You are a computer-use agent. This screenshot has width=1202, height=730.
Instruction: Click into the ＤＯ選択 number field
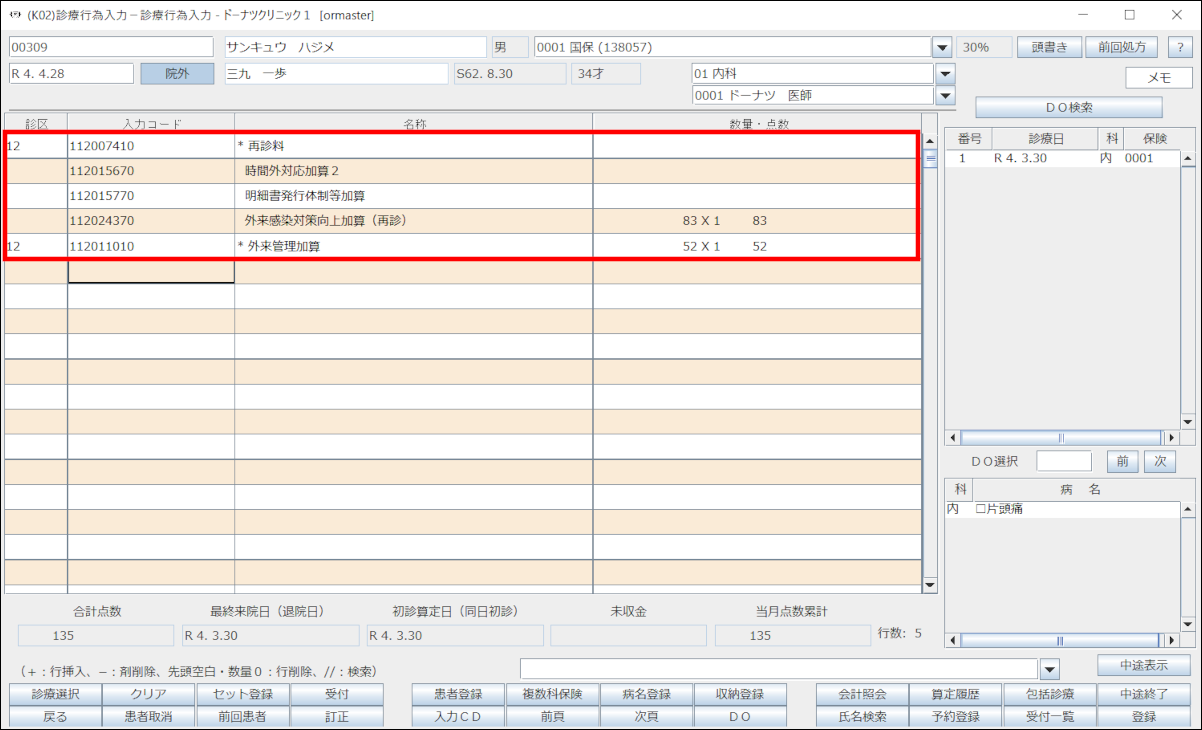(x=1064, y=461)
